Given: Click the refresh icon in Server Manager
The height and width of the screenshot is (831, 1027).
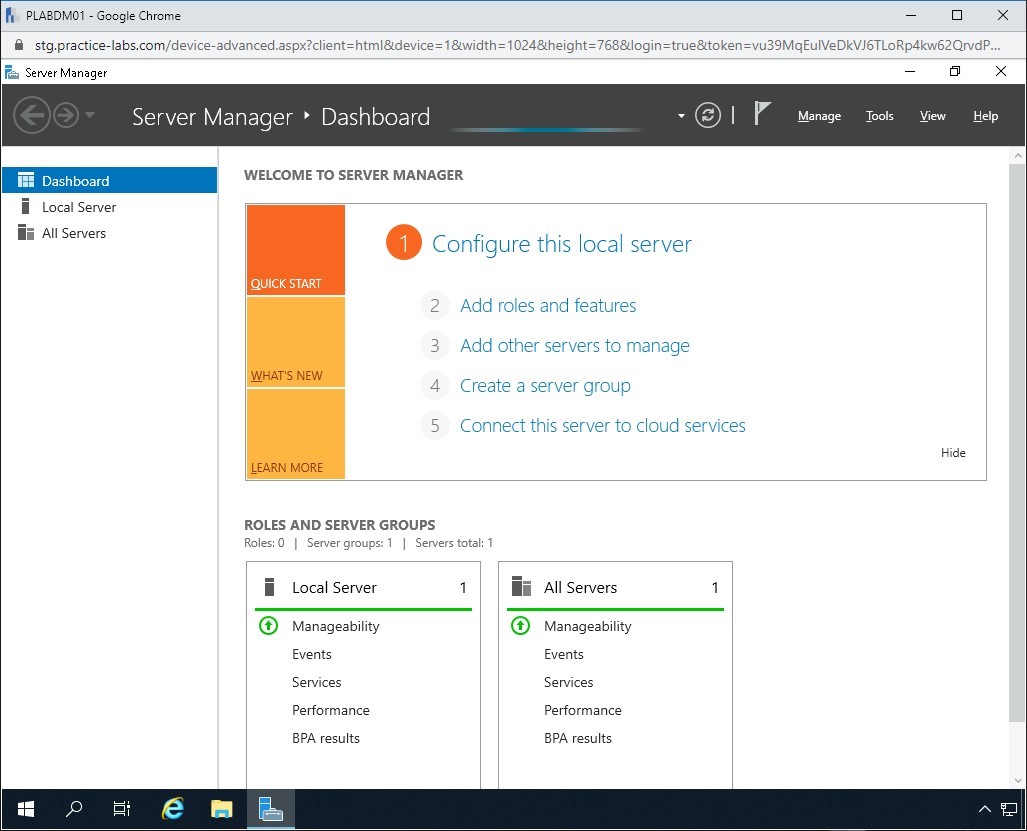Looking at the screenshot, I should click(708, 115).
